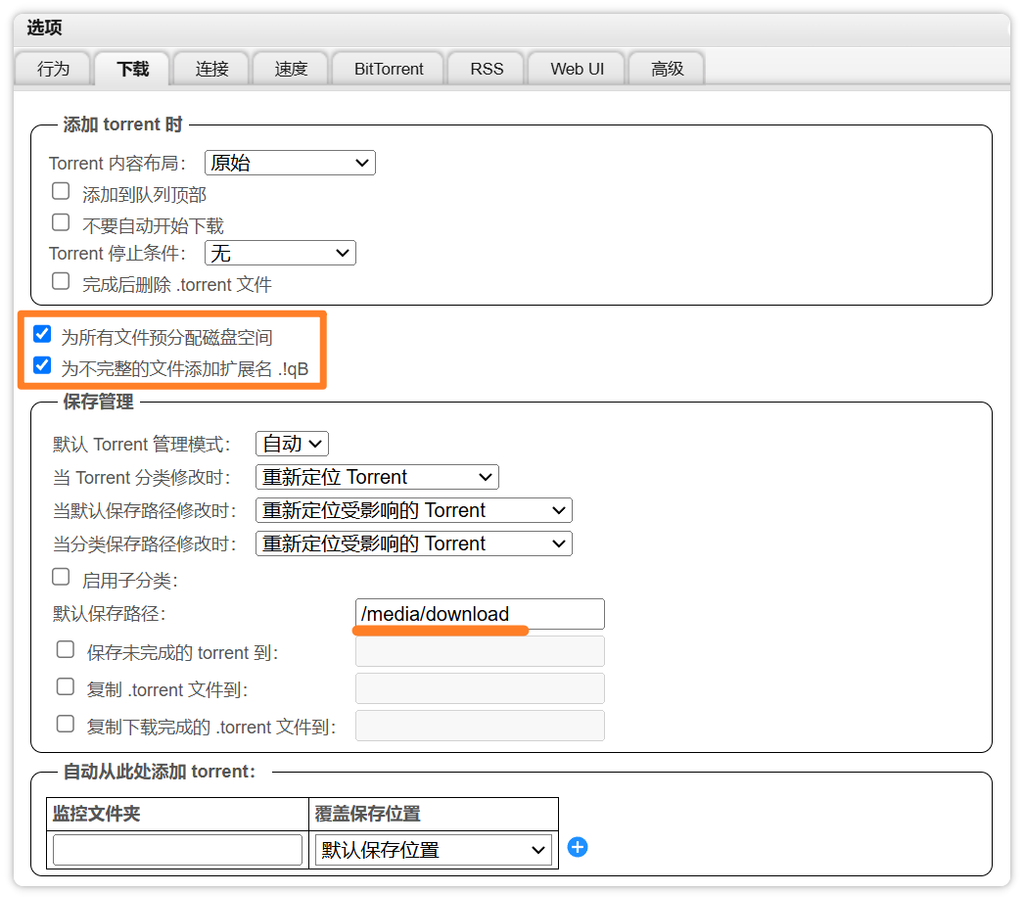Viewport: 1024px width, 900px height.
Task: Open the Web UI tab
Action: [576, 68]
